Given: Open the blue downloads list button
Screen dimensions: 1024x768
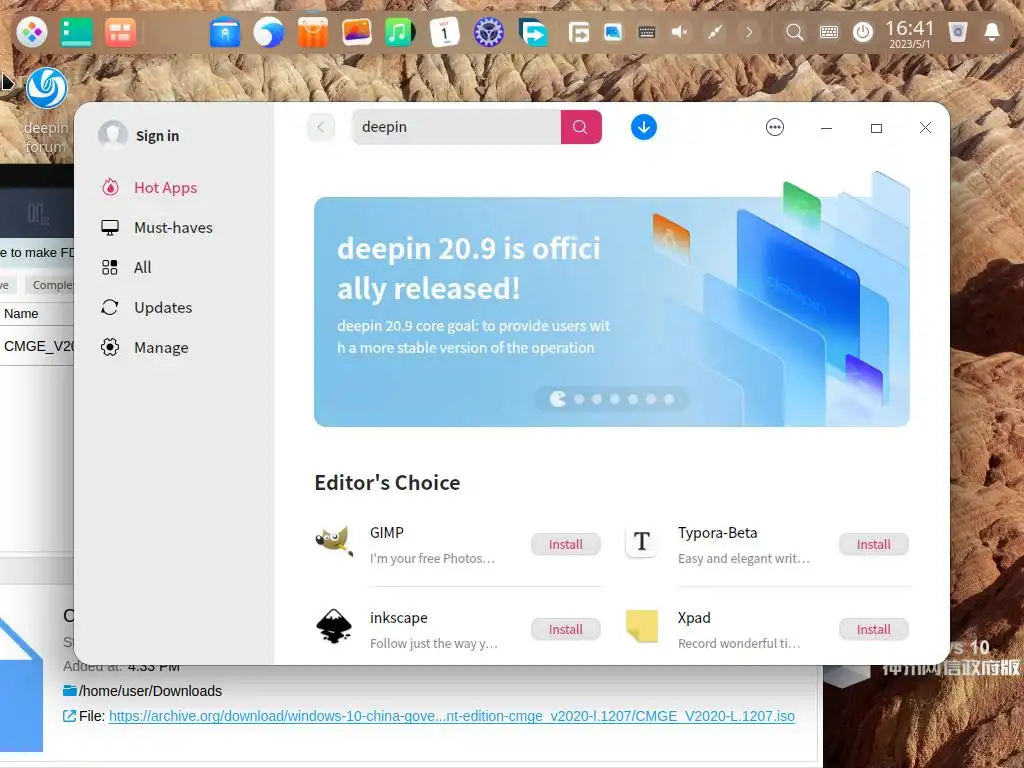Looking at the screenshot, I should point(643,127).
